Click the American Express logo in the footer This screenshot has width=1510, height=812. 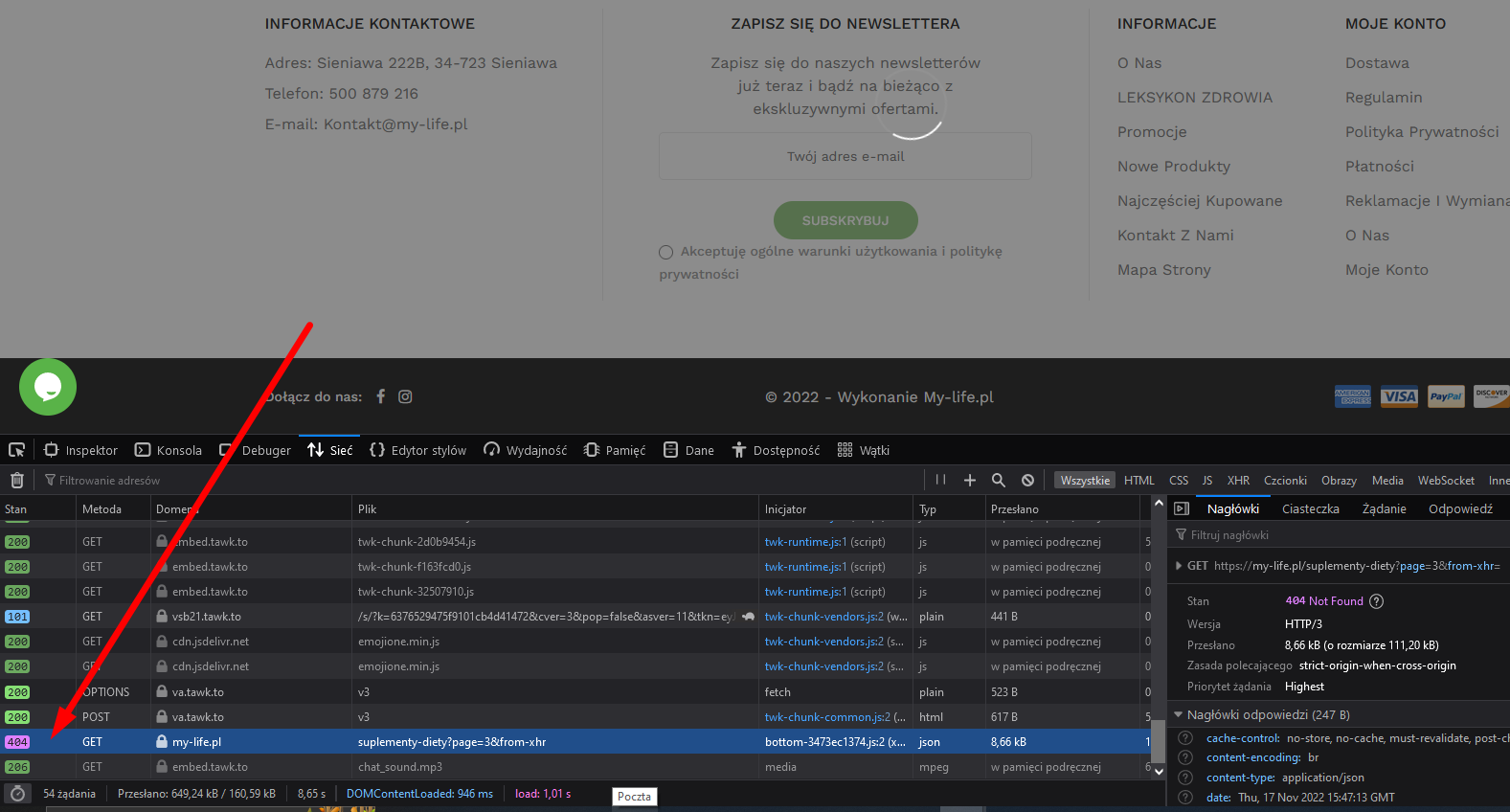(1353, 396)
